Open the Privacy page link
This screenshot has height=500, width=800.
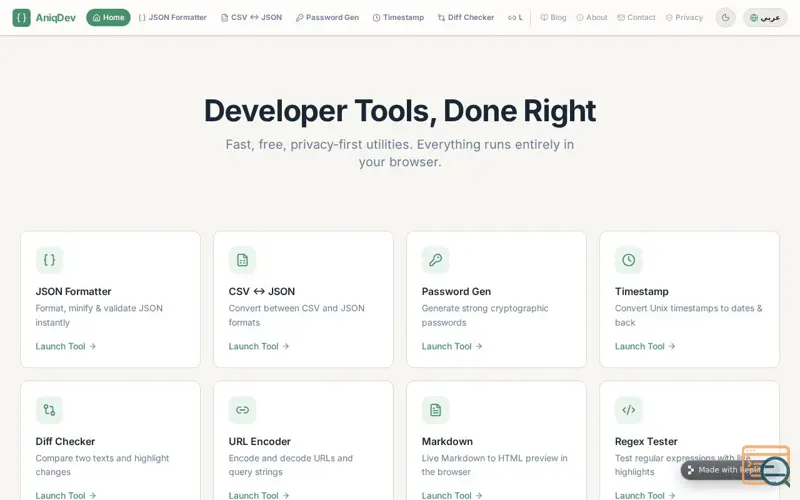(x=684, y=17)
